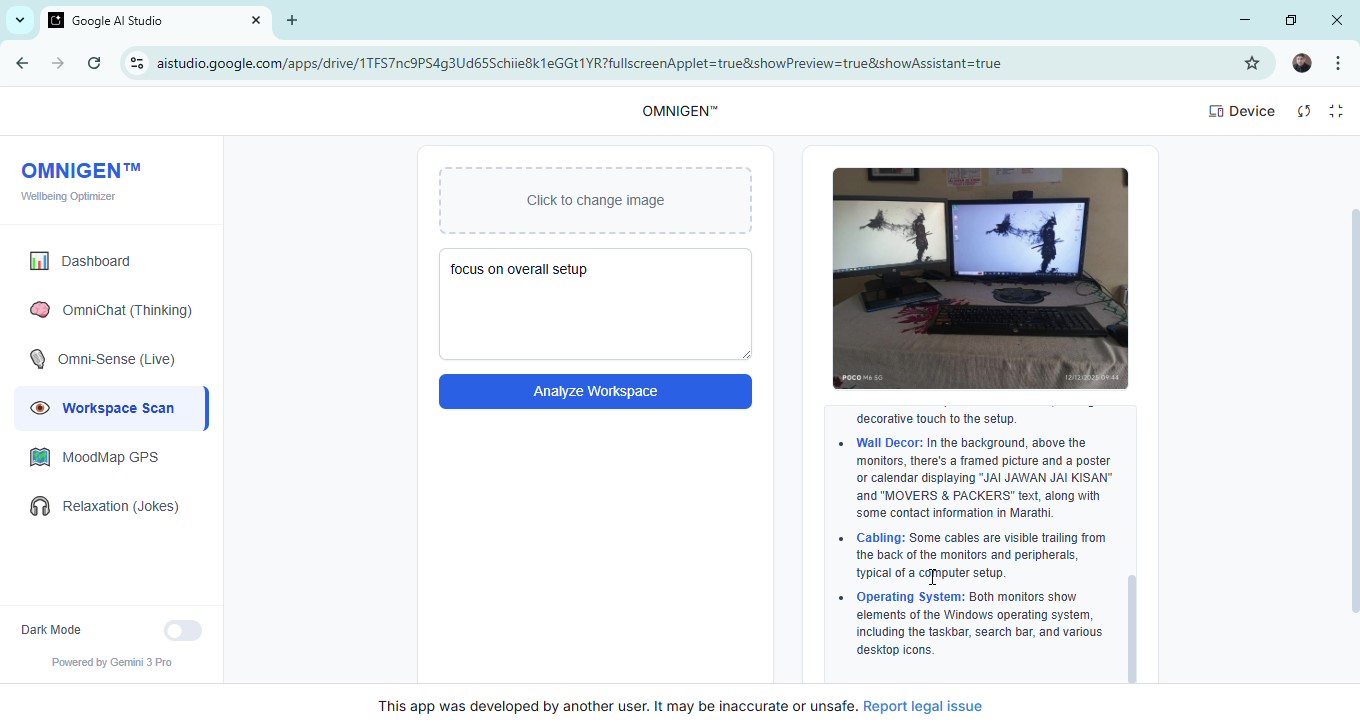
Task: Open the Dashboard menu item
Action: pyautogui.click(x=111, y=262)
